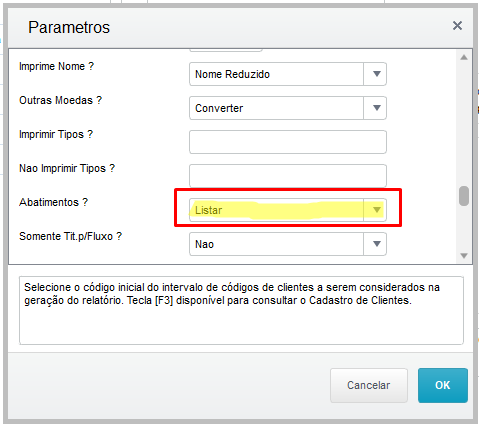Click the scrollbar up arrow
The image size is (479, 424).
point(464,57)
